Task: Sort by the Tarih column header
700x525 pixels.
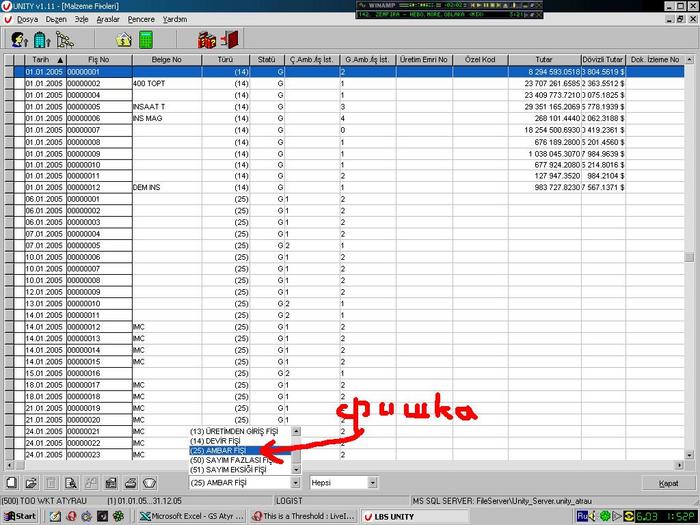Action: (x=40, y=60)
